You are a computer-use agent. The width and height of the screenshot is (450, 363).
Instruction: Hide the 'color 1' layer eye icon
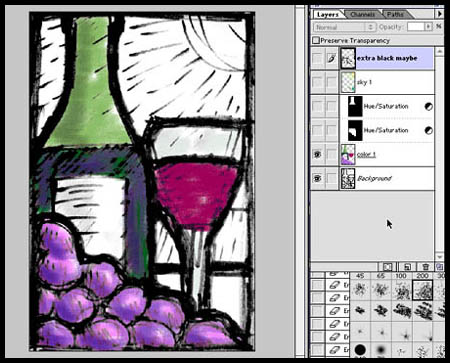pos(317,154)
